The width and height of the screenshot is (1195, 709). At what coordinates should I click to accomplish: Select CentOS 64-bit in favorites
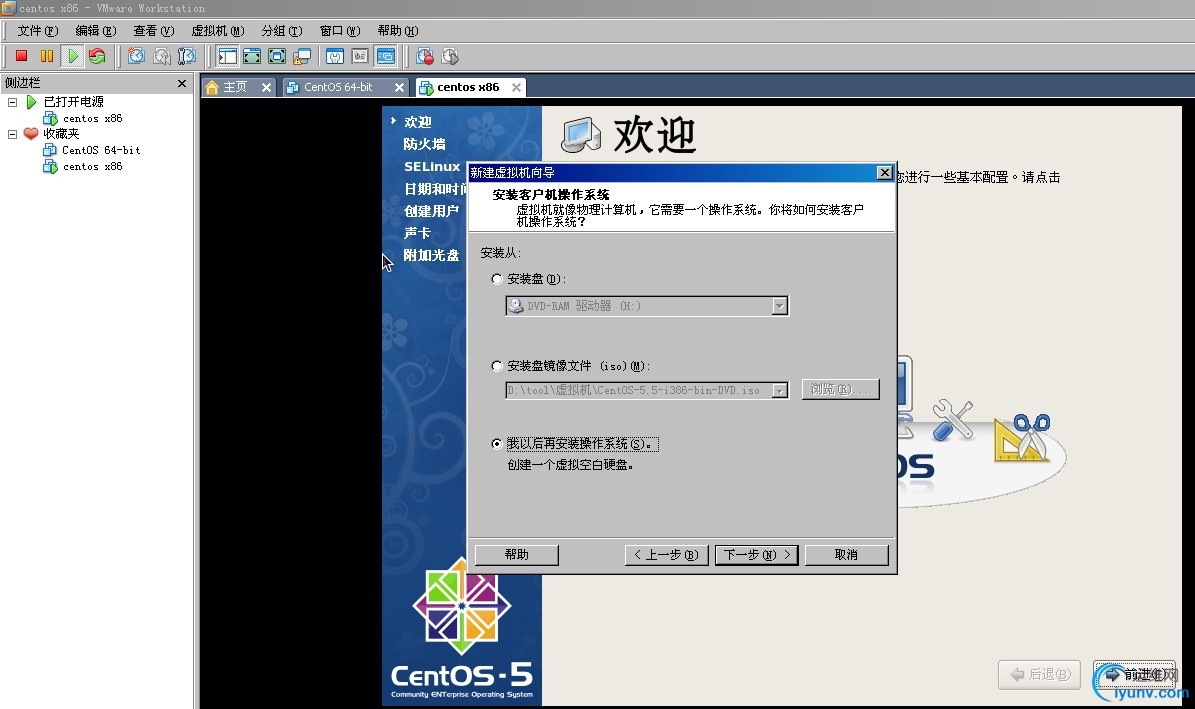pyautogui.click(x=101, y=150)
